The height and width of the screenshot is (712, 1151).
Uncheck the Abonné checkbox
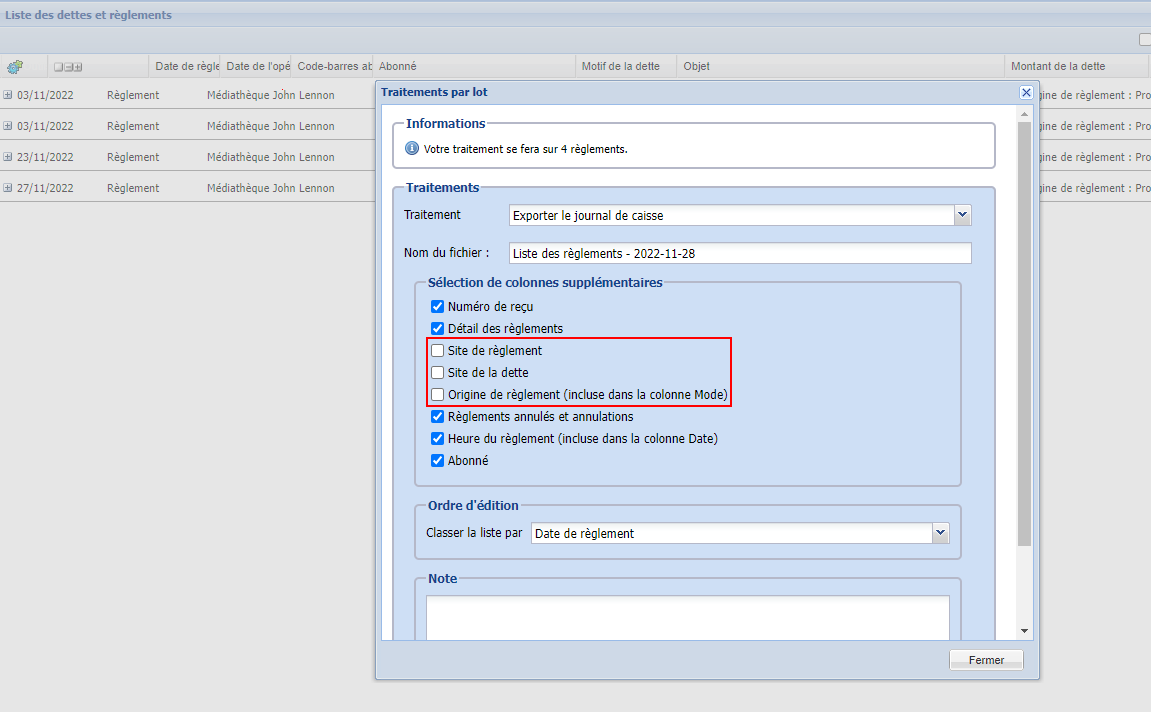pos(437,461)
